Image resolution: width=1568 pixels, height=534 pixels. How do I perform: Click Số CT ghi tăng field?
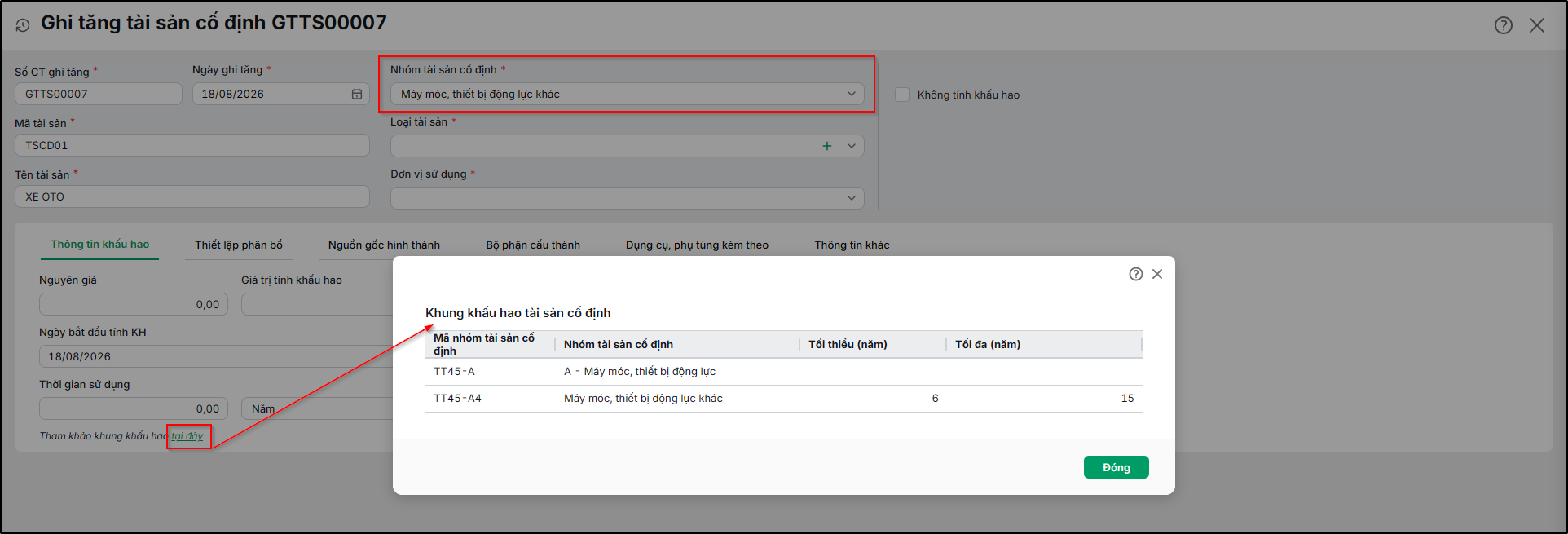99,94
